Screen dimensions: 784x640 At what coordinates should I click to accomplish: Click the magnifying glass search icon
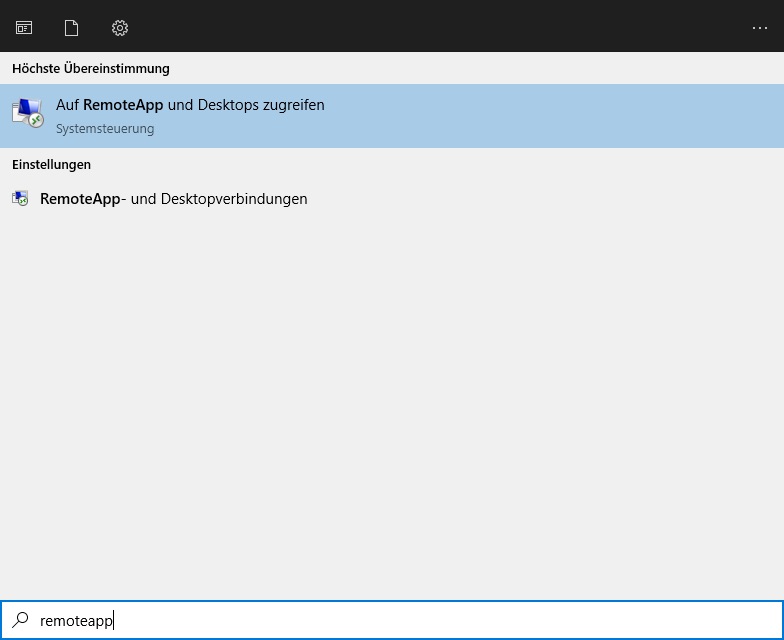tap(20, 620)
